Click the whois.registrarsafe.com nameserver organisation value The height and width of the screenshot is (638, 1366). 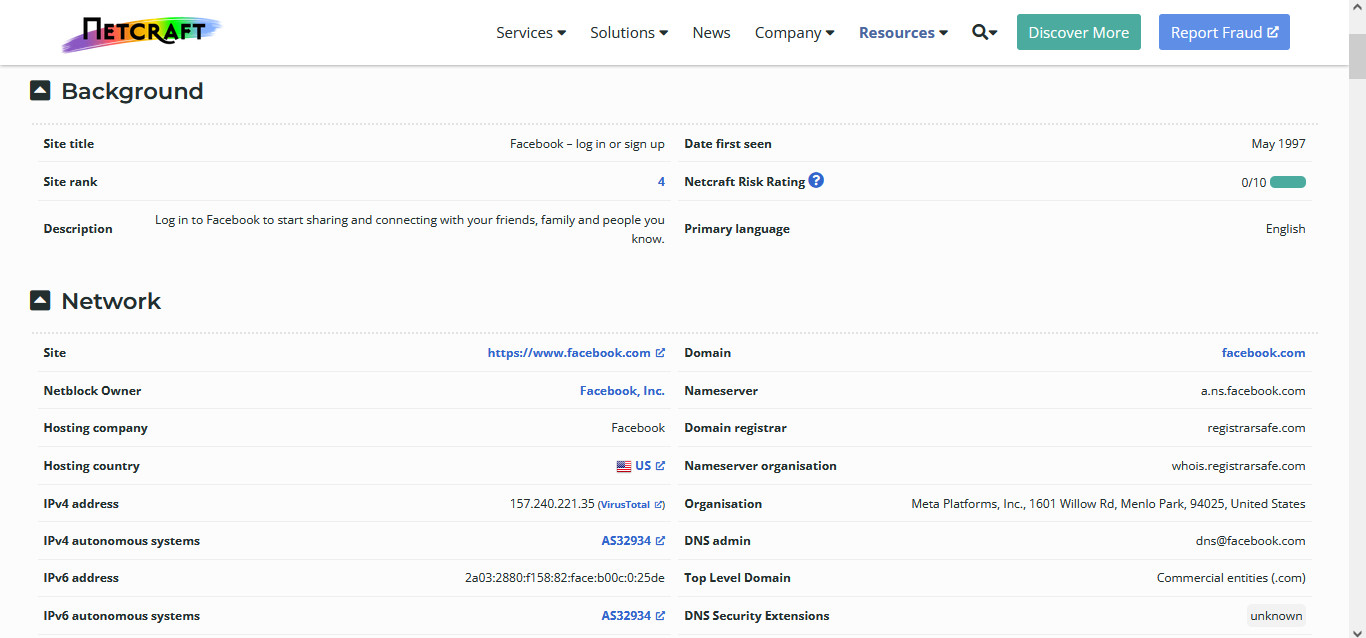[1239, 466]
